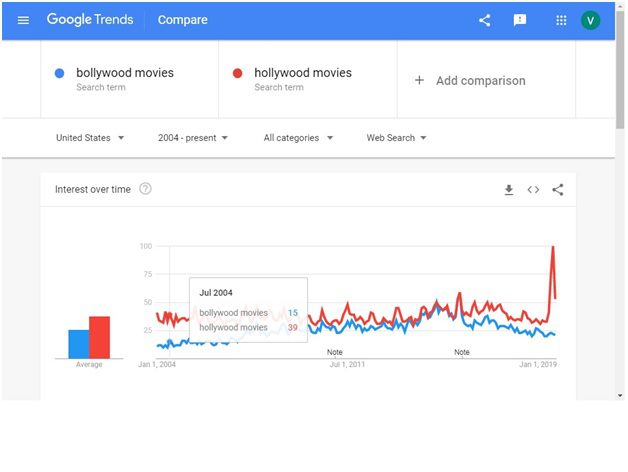
Task: Click the blue average bar
Action: pyautogui.click(x=79, y=344)
